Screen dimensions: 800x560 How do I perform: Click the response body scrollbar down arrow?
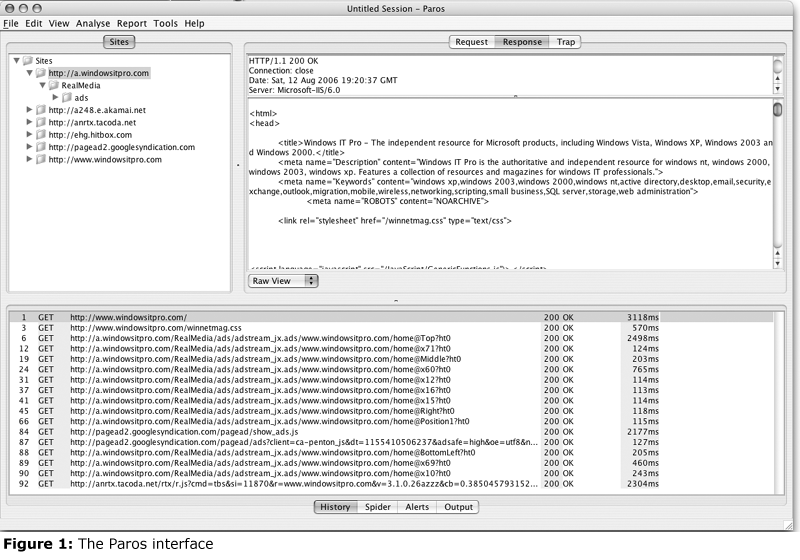click(778, 264)
